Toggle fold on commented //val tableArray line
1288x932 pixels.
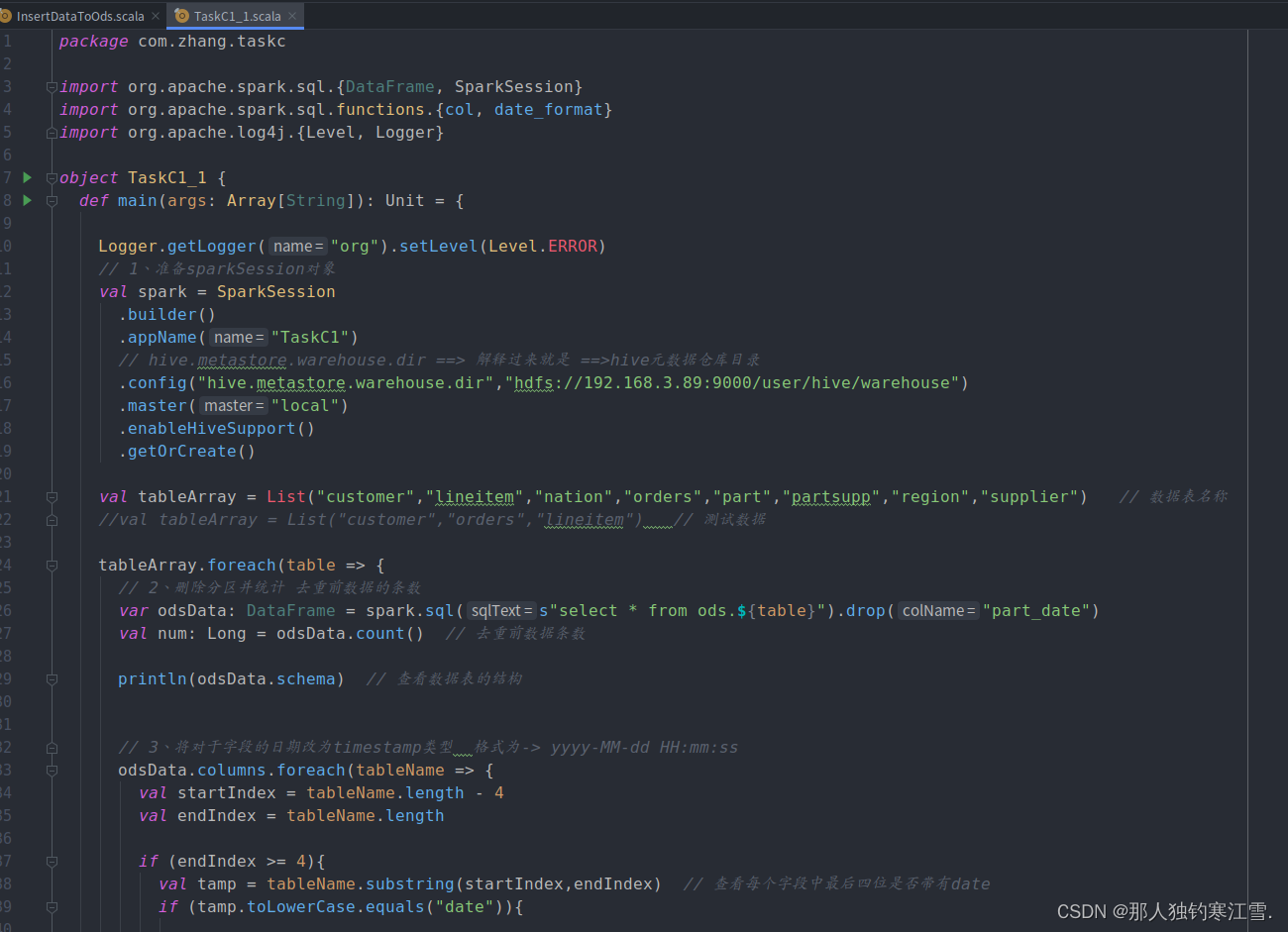tap(52, 520)
